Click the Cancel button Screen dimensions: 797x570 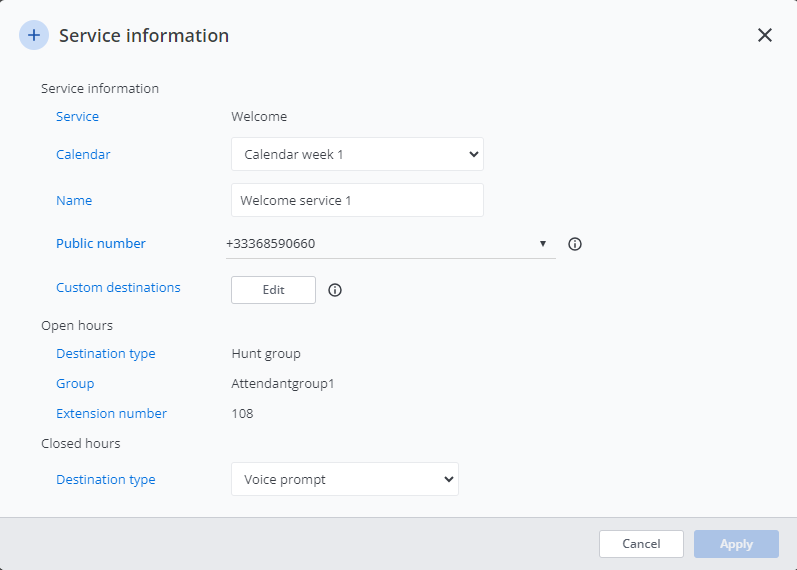[641, 544]
